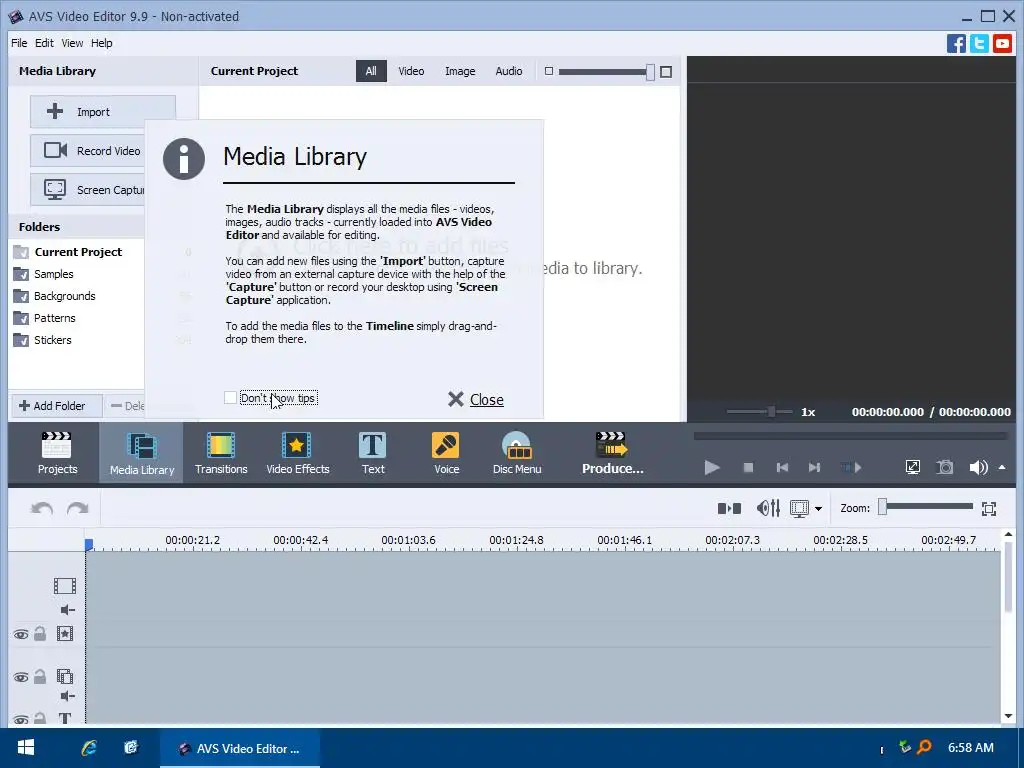Open the Voice recording tool
This screenshot has width=1024, height=768.
point(446,453)
